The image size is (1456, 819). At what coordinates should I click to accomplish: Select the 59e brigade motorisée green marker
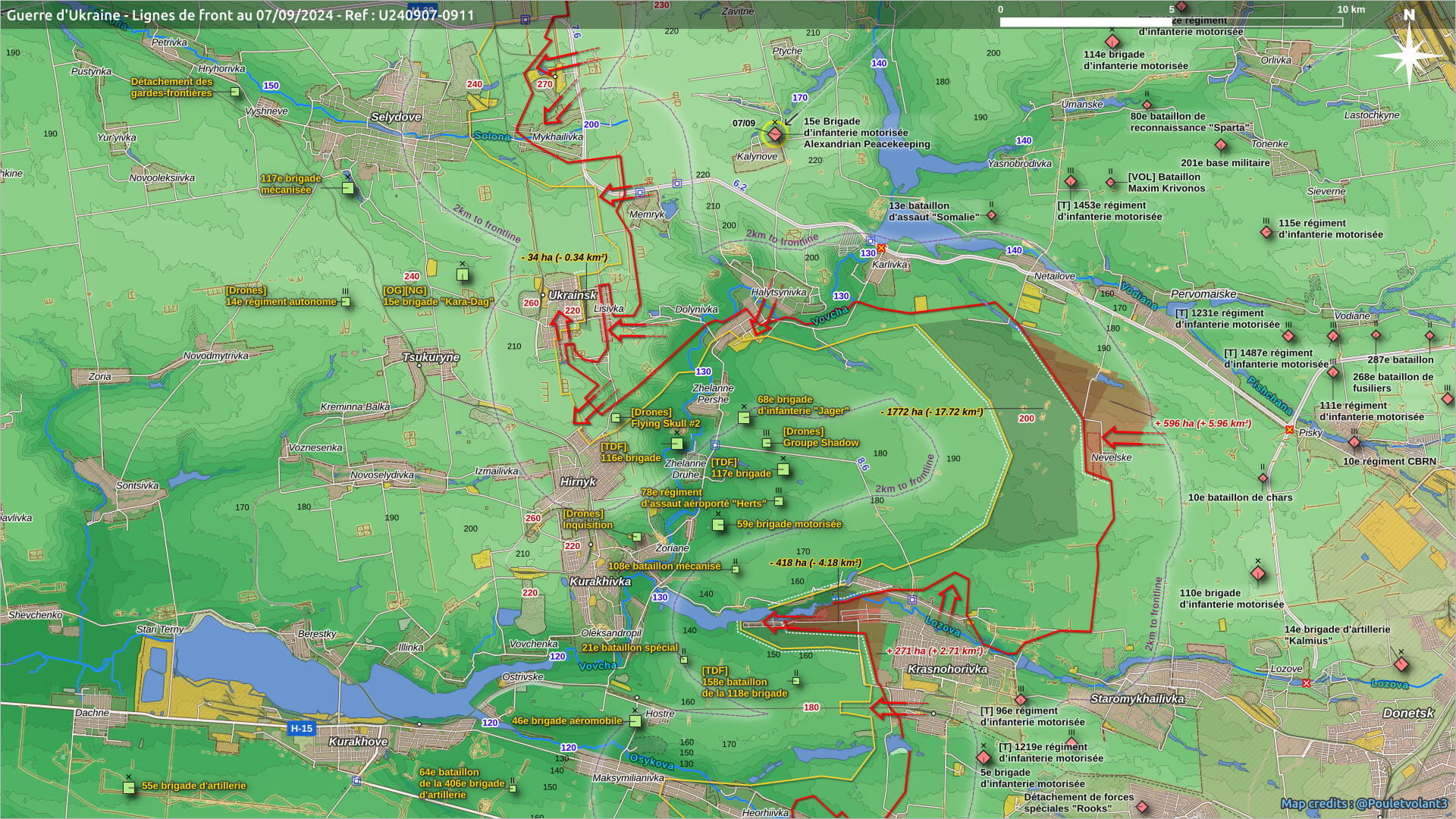pyautogui.click(x=718, y=525)
